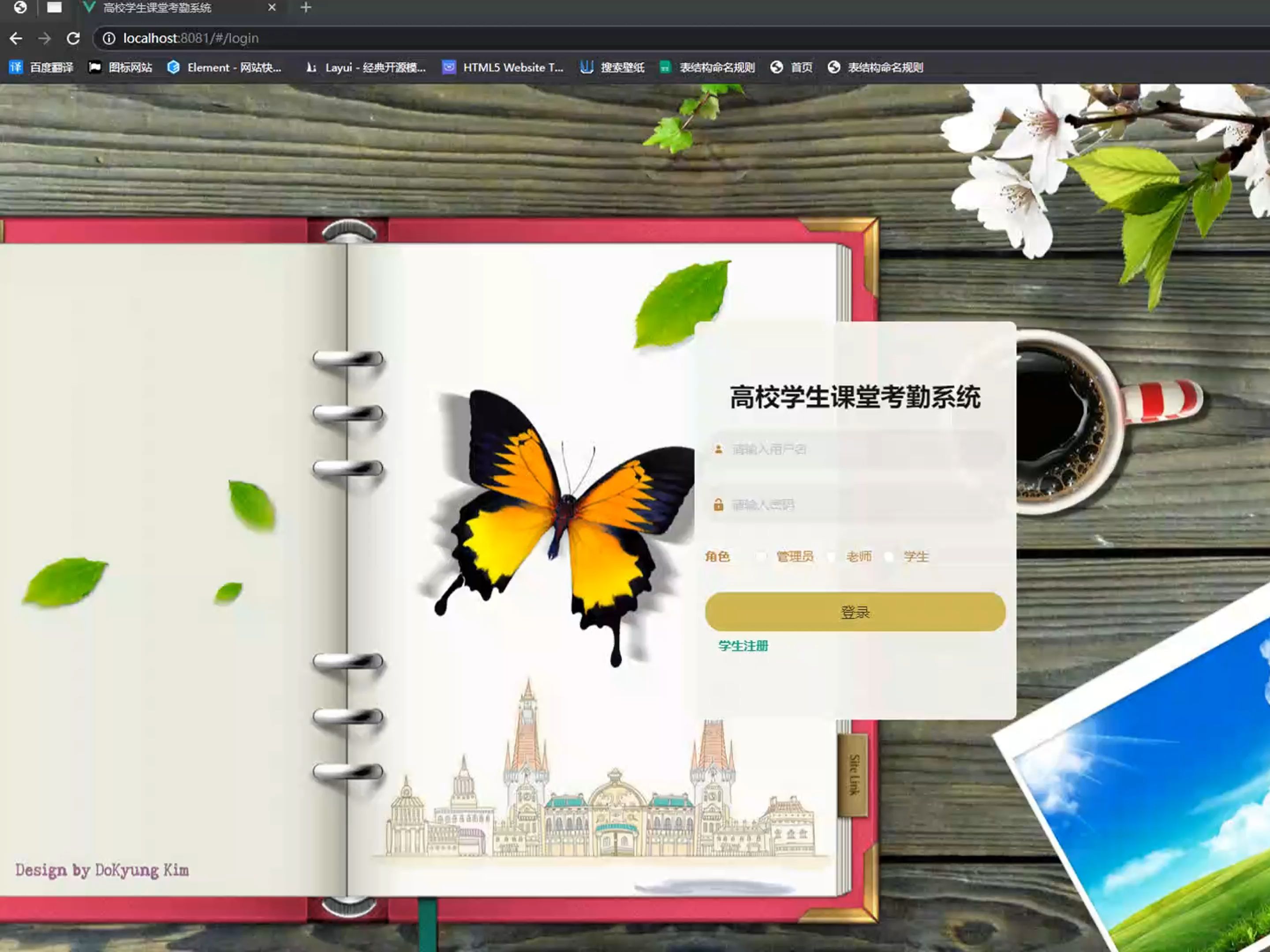This screenshot has width=1270, height=952.
Task: Click the globe icon left of the tab strip
Action: 20,7
